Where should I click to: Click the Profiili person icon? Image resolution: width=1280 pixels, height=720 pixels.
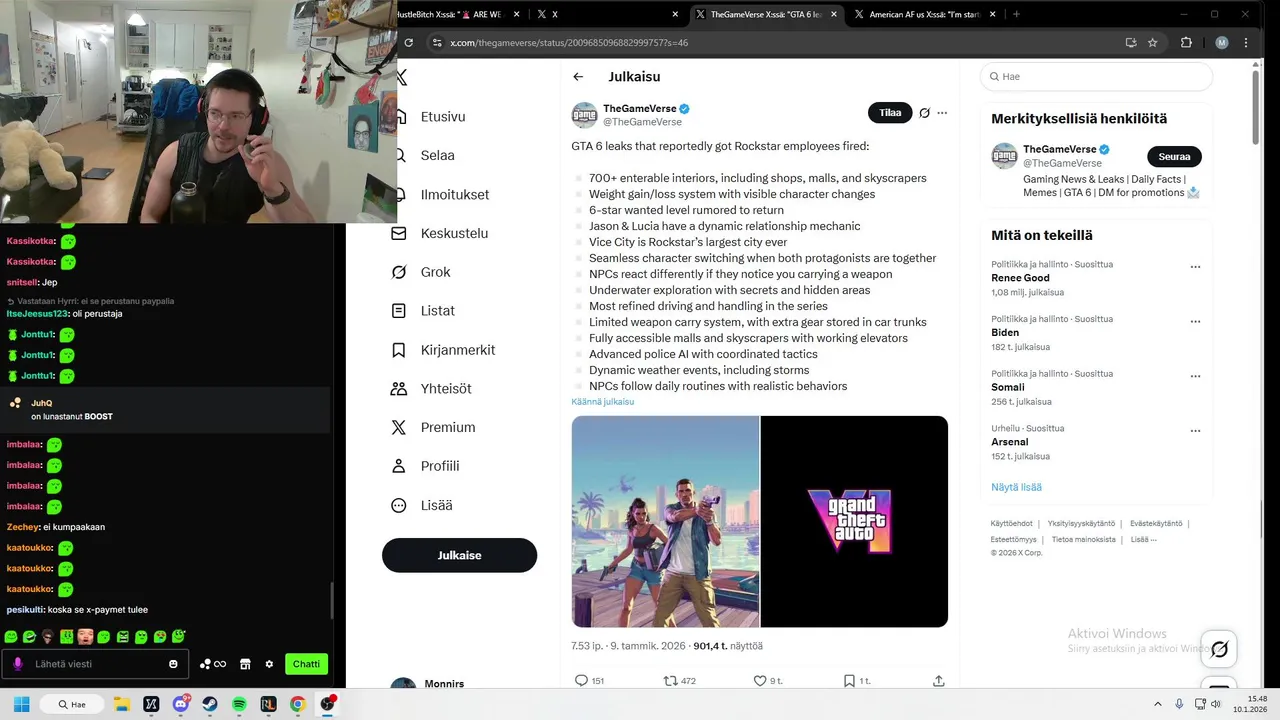click(x=399, y=466)
